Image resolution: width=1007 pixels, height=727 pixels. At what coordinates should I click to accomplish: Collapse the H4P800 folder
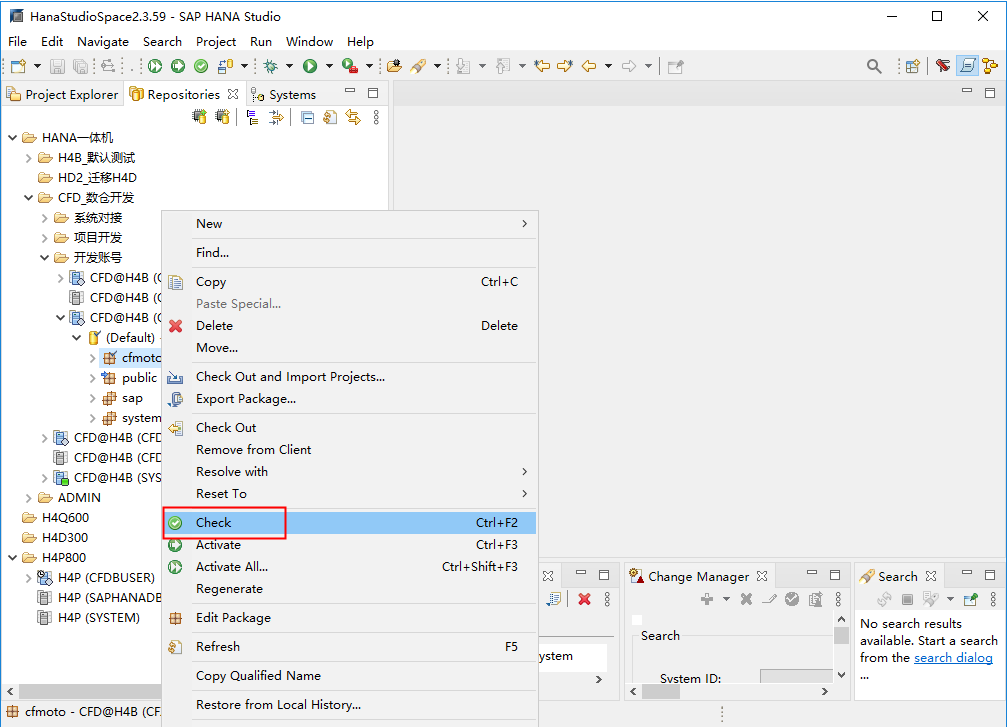coord(12,557)
